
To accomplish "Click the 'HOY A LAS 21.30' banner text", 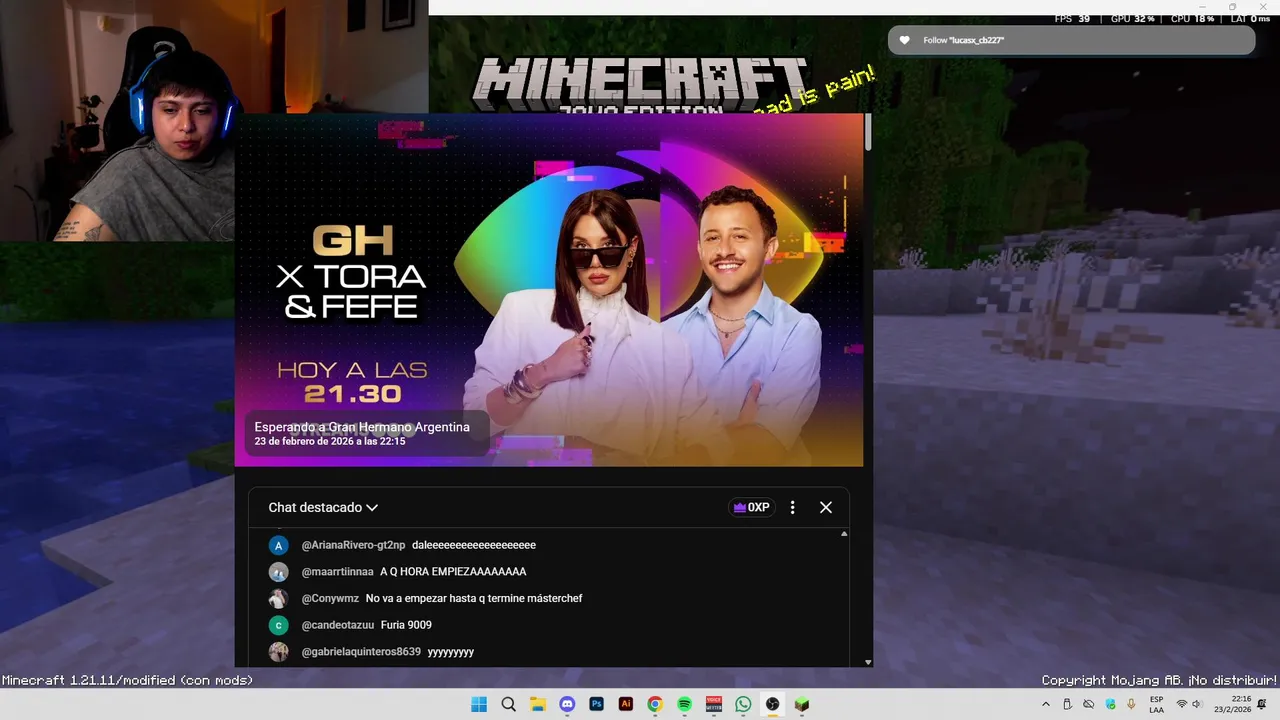I will tap(352, 382).
